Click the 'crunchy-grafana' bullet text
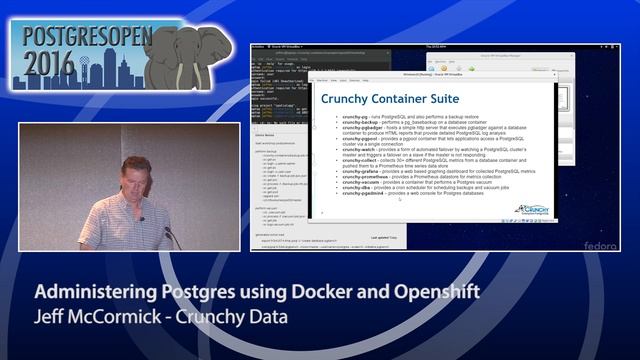This screenshot has height=360, width=640. (360, 171)
